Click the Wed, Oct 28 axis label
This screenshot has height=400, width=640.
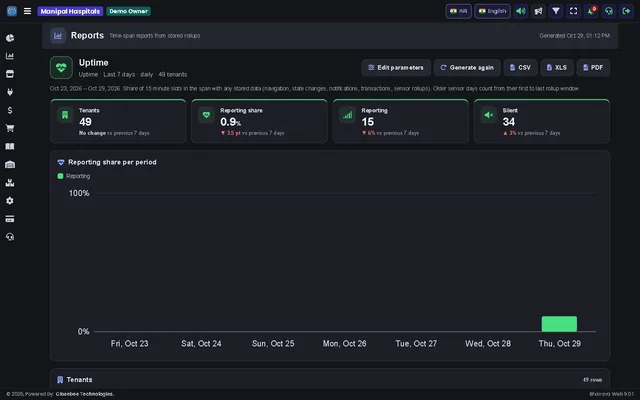pos(488,344)
